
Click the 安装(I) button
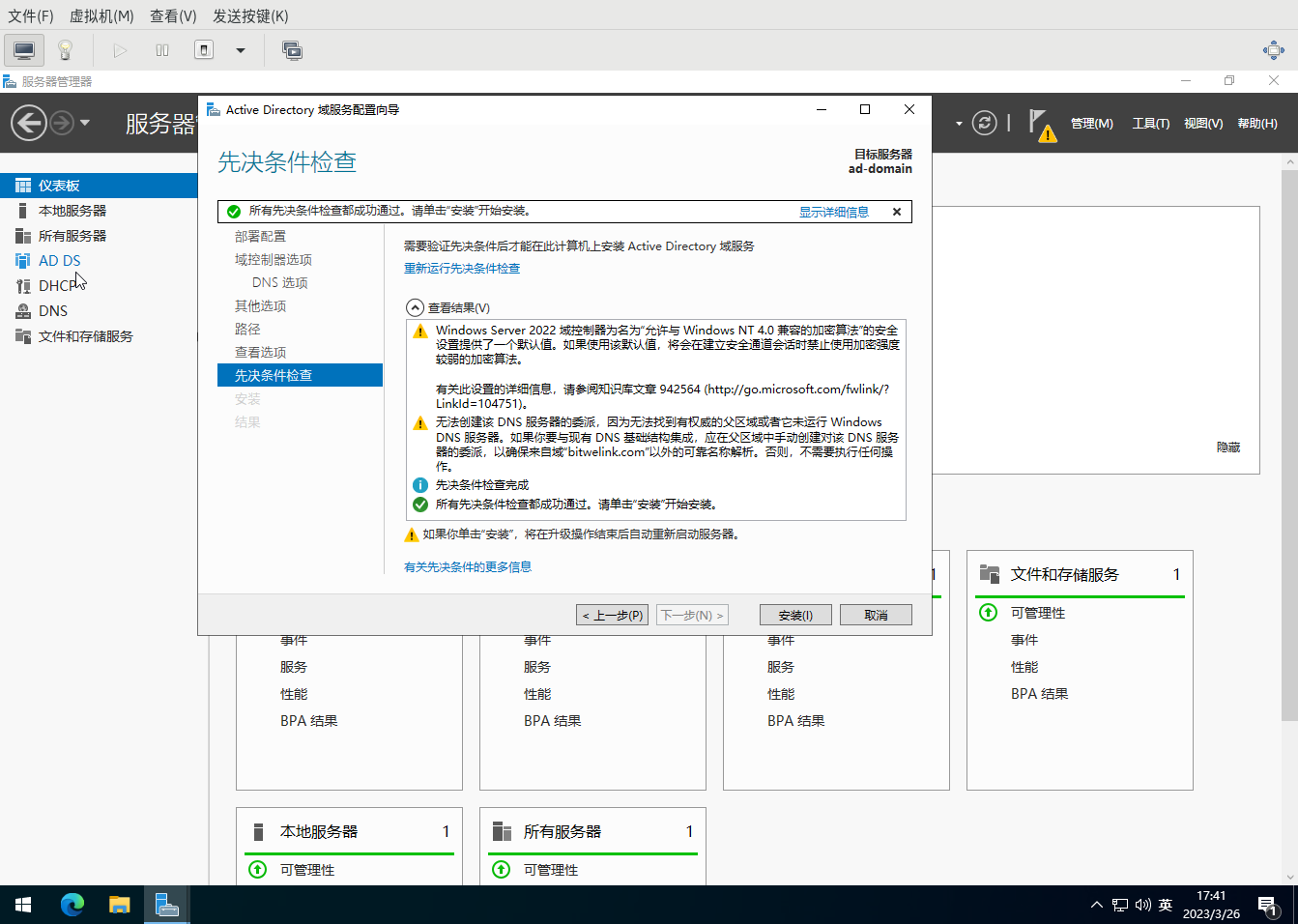795,615
